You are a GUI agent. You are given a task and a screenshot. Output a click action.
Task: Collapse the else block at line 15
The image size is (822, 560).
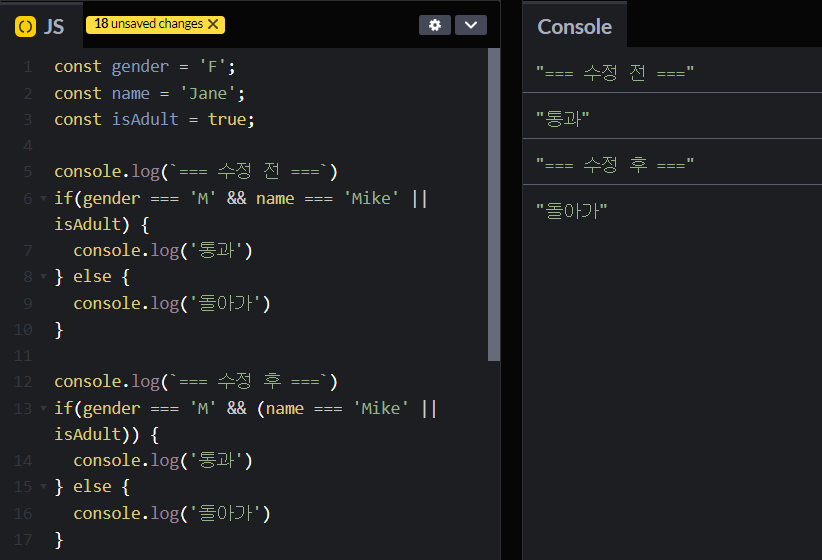(44, 487)
